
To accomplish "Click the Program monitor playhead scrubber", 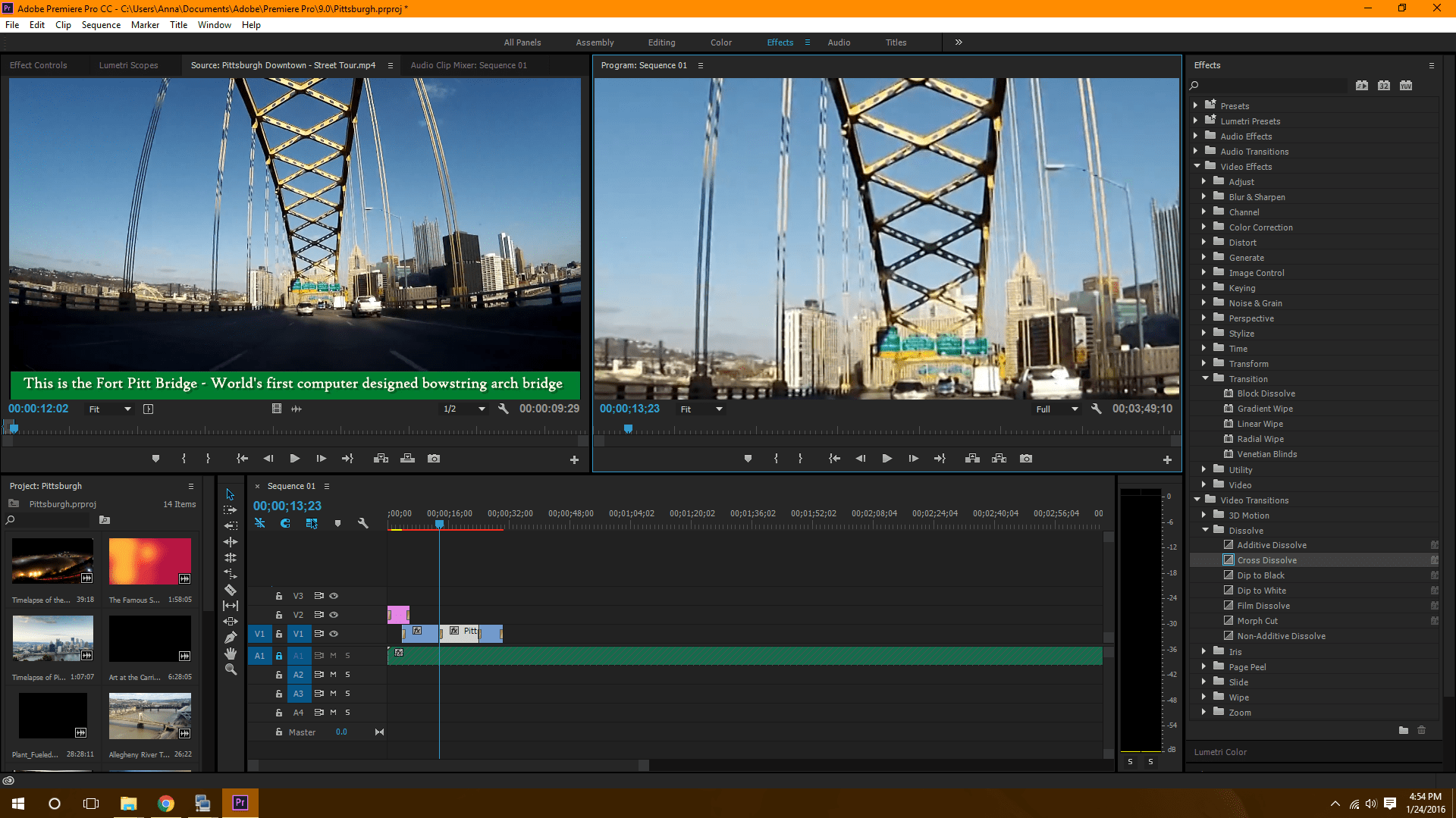I will 628,429.
